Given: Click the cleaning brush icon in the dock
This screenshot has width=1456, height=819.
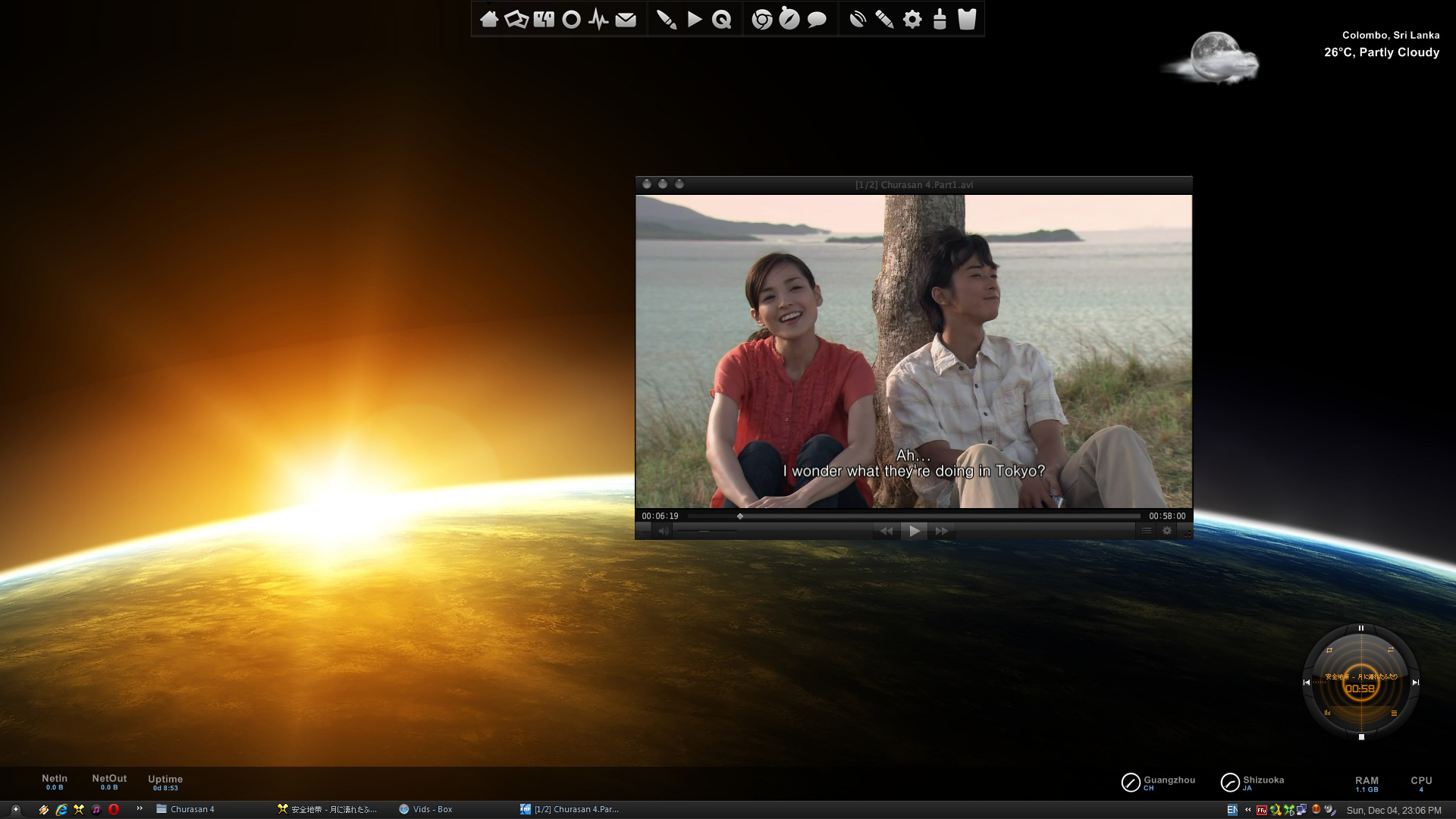Looking at the screenshot, I should pos(940,19).
